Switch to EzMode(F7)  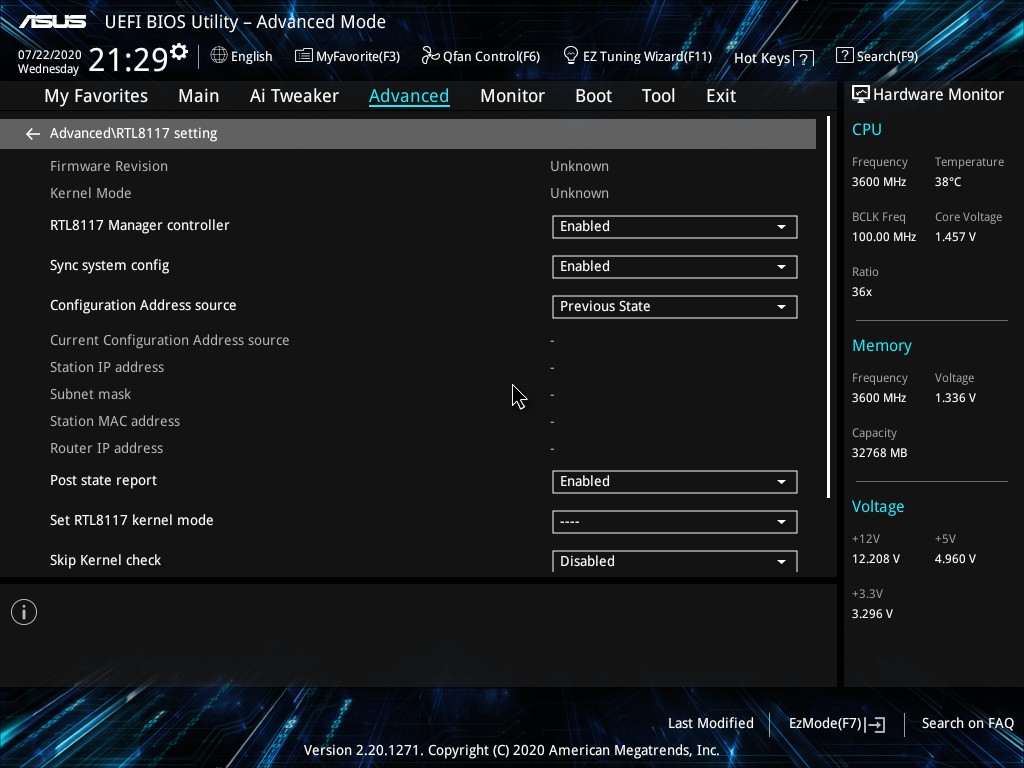836,723
